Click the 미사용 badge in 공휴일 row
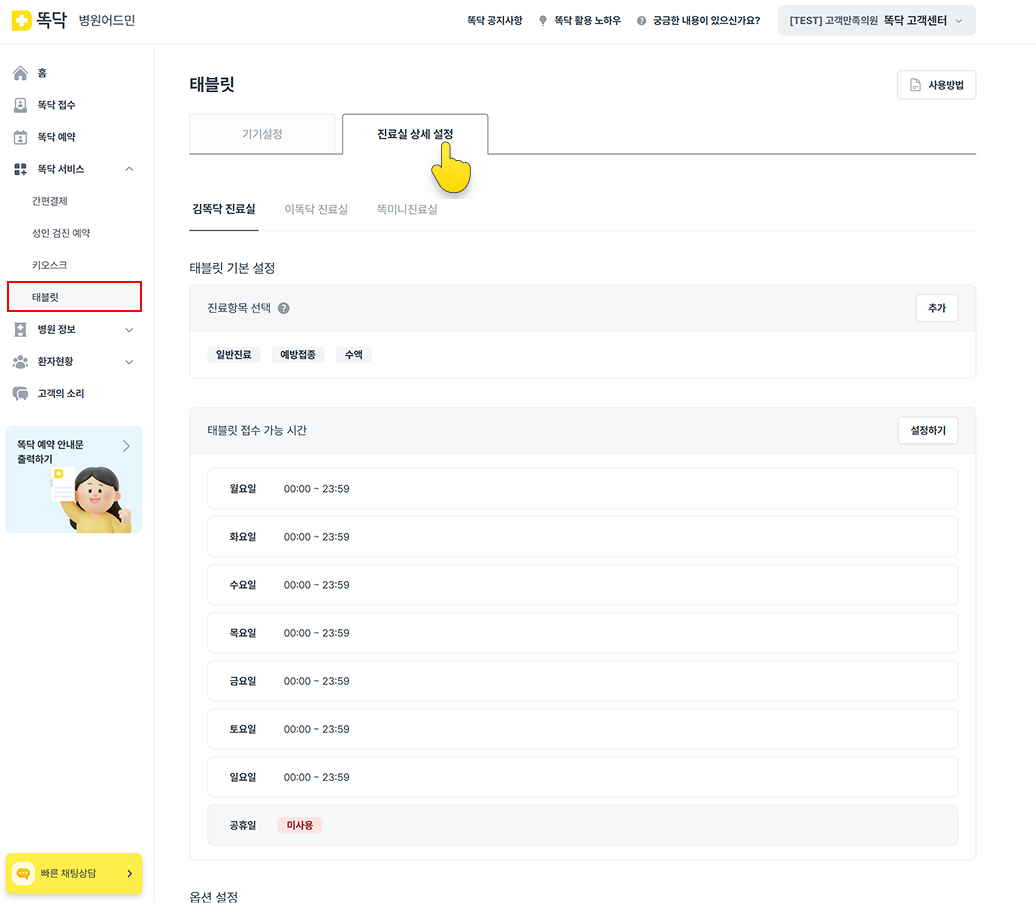Screen dimensions: 1036x903 [299, 825]
